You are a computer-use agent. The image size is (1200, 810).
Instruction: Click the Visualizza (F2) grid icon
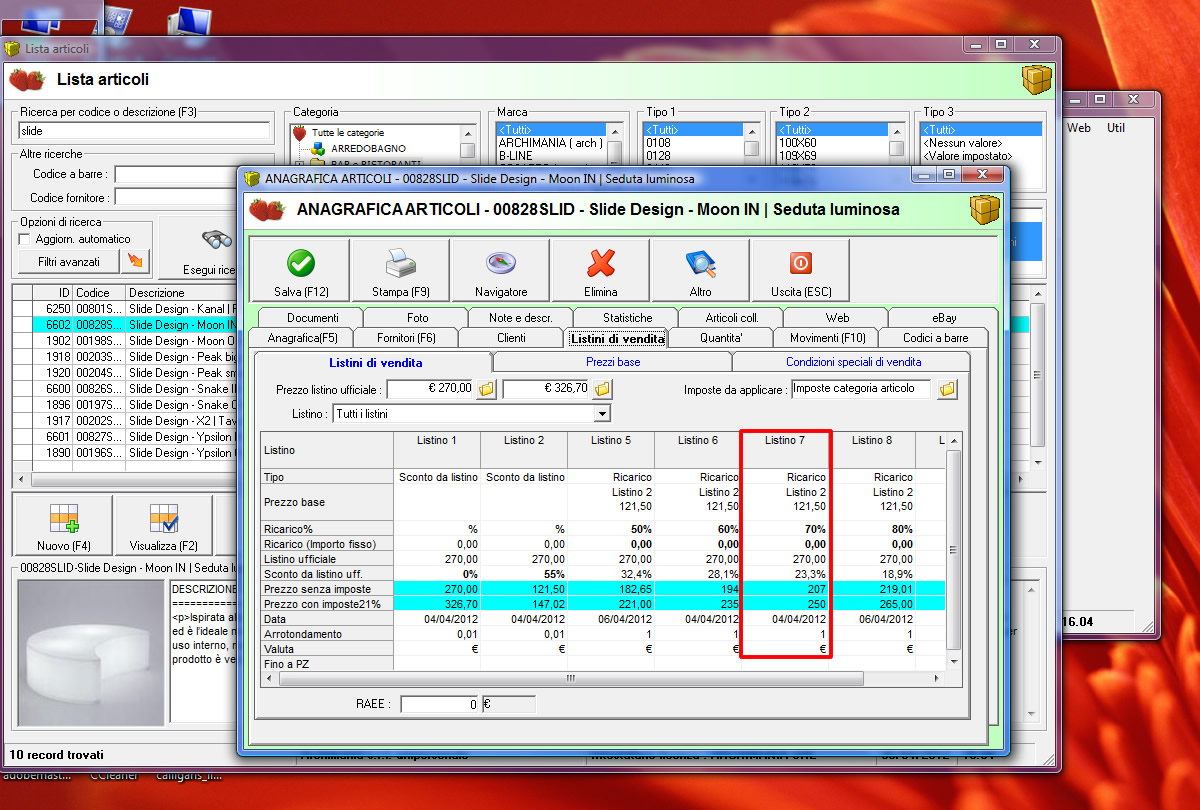pyautogui.click(x=164, y=518)
